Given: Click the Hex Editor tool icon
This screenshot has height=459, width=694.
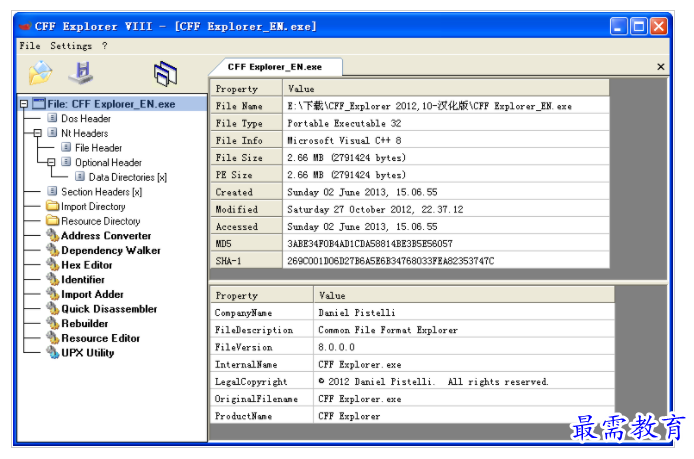Looking at the screenshot, I should click(x=53, y=264).
